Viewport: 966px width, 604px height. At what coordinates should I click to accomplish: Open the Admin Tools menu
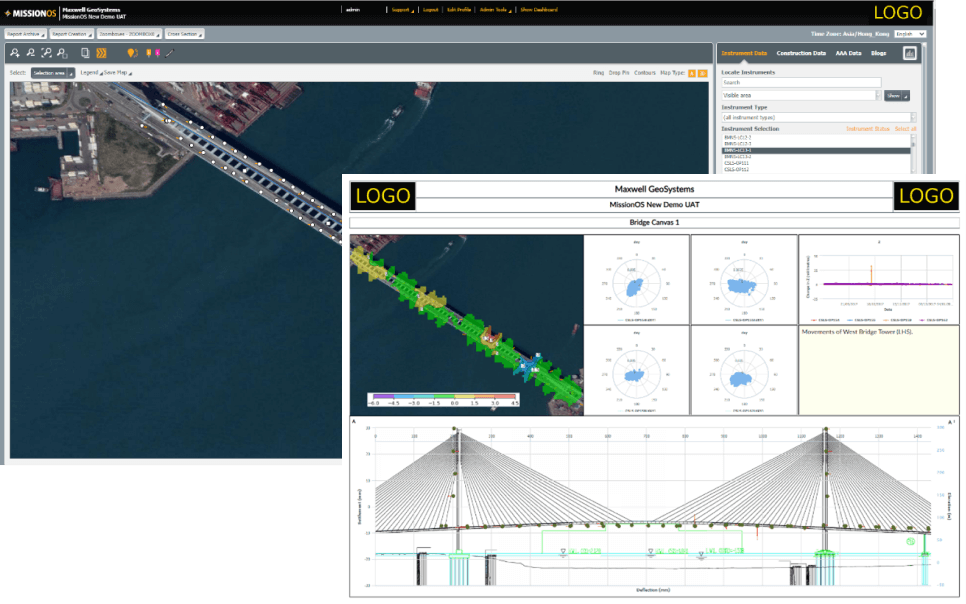pyautogui.click(x=495, y=10)
